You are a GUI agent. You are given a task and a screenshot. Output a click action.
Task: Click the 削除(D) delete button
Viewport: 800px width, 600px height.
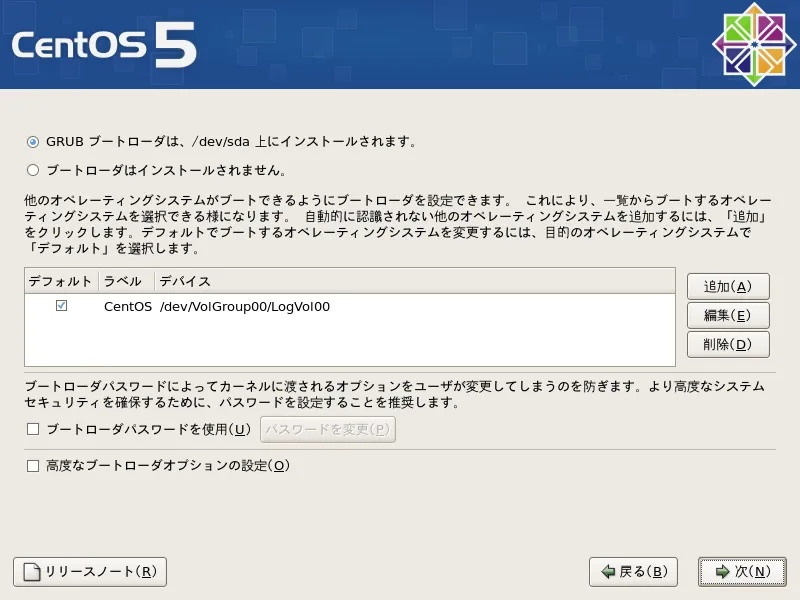pyautogui.click(x=728, y=344)
